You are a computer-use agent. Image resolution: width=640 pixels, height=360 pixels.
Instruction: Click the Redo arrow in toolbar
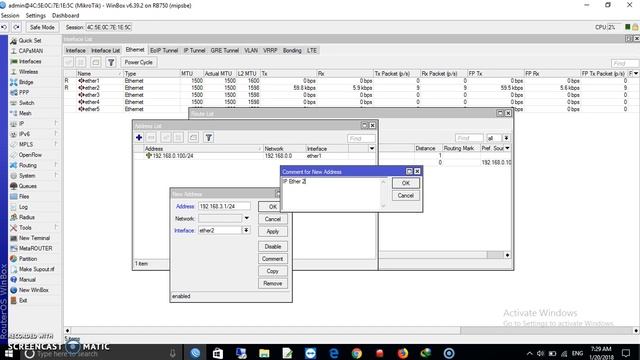pos(16,27)
